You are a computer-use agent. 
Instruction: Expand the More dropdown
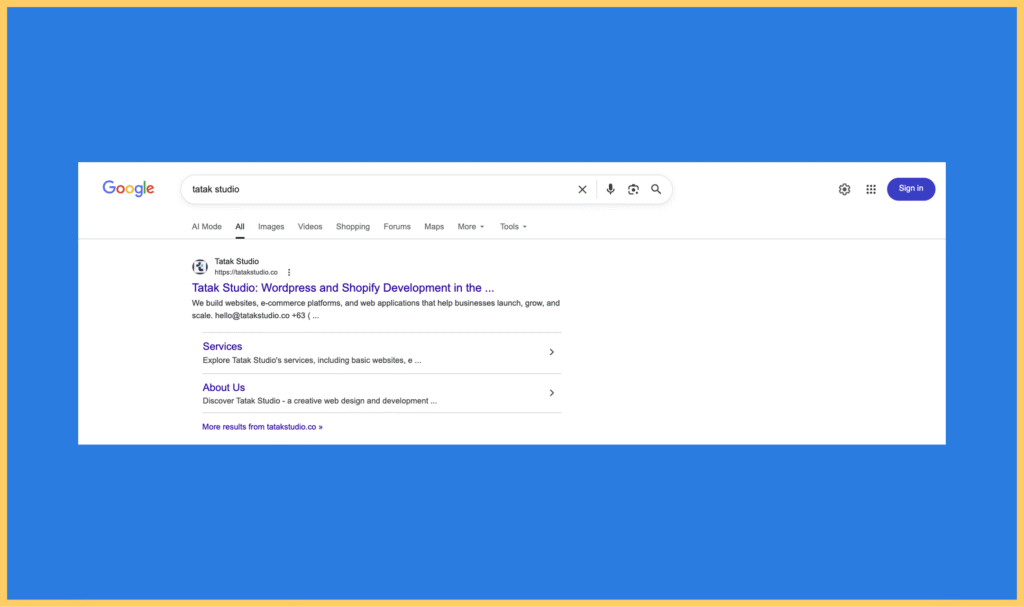471,227
